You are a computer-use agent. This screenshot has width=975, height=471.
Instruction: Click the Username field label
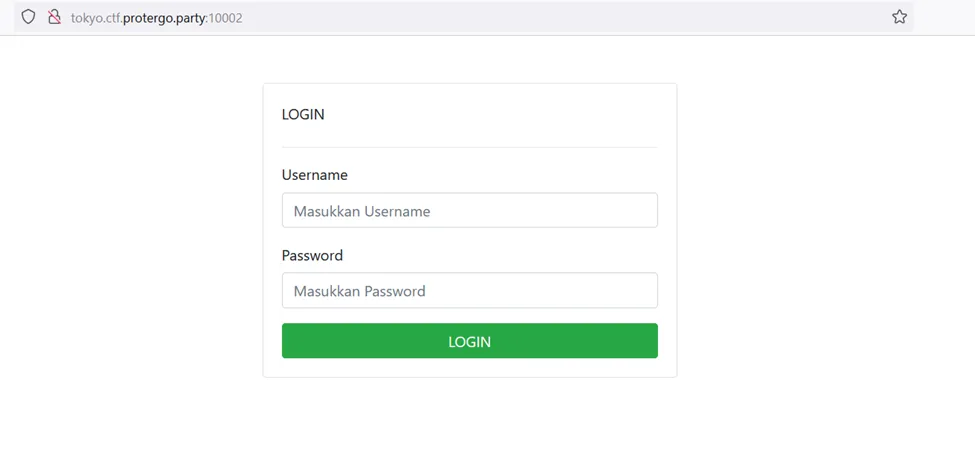click(314, 175)
